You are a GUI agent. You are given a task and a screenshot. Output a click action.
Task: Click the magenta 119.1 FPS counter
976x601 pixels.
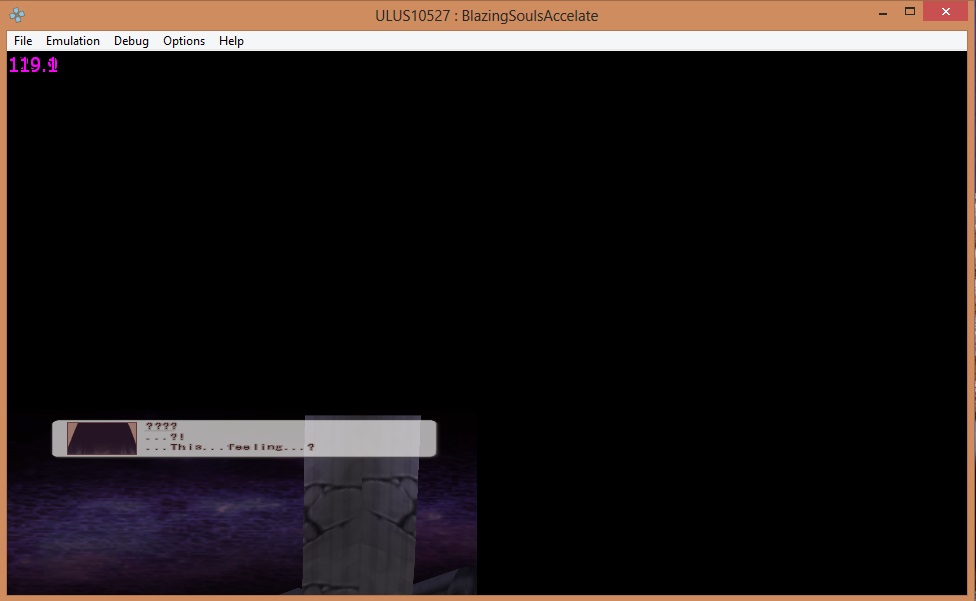[x=34, y=66]
